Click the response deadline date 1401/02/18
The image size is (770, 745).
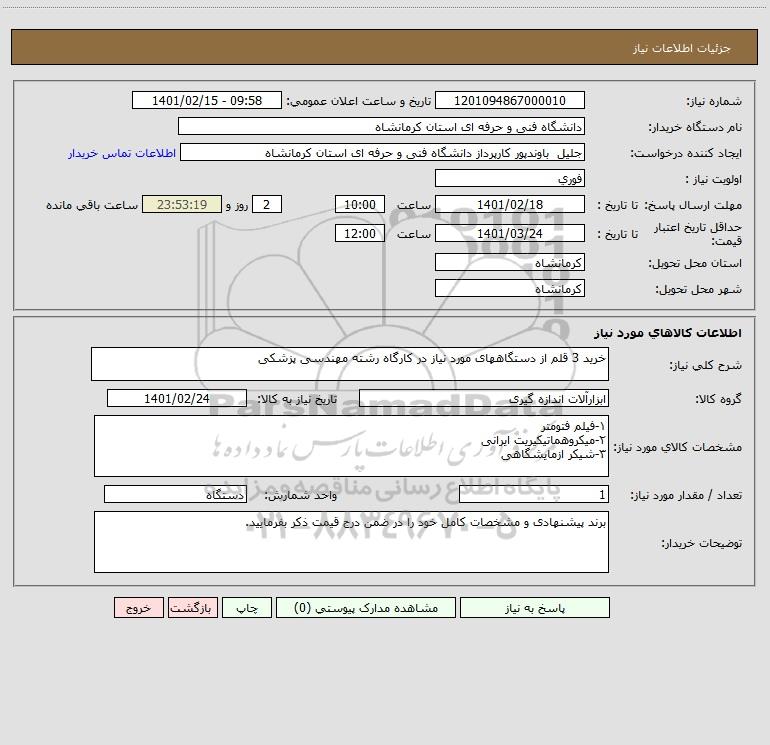click(510, 204)
